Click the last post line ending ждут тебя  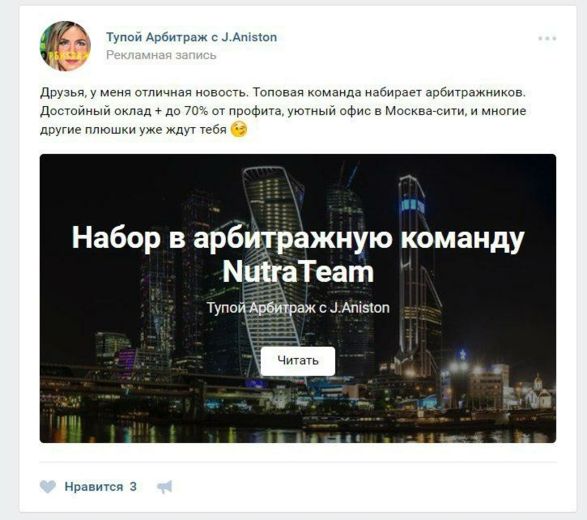(133, 130)
